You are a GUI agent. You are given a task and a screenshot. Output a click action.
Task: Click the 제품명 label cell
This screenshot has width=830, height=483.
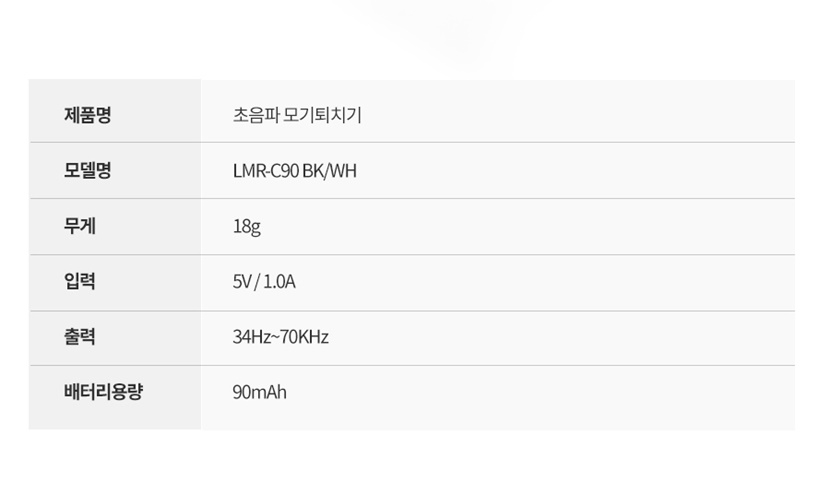coord(115,111)
